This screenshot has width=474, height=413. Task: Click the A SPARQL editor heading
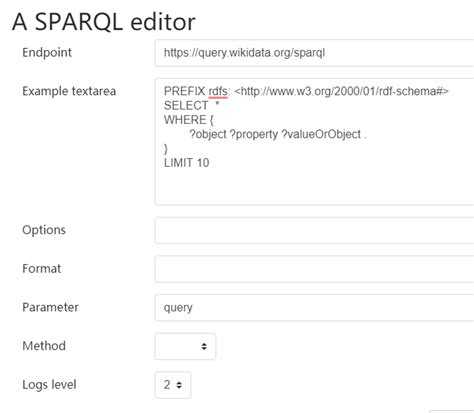pyautogui.click(x=104, y=22)
